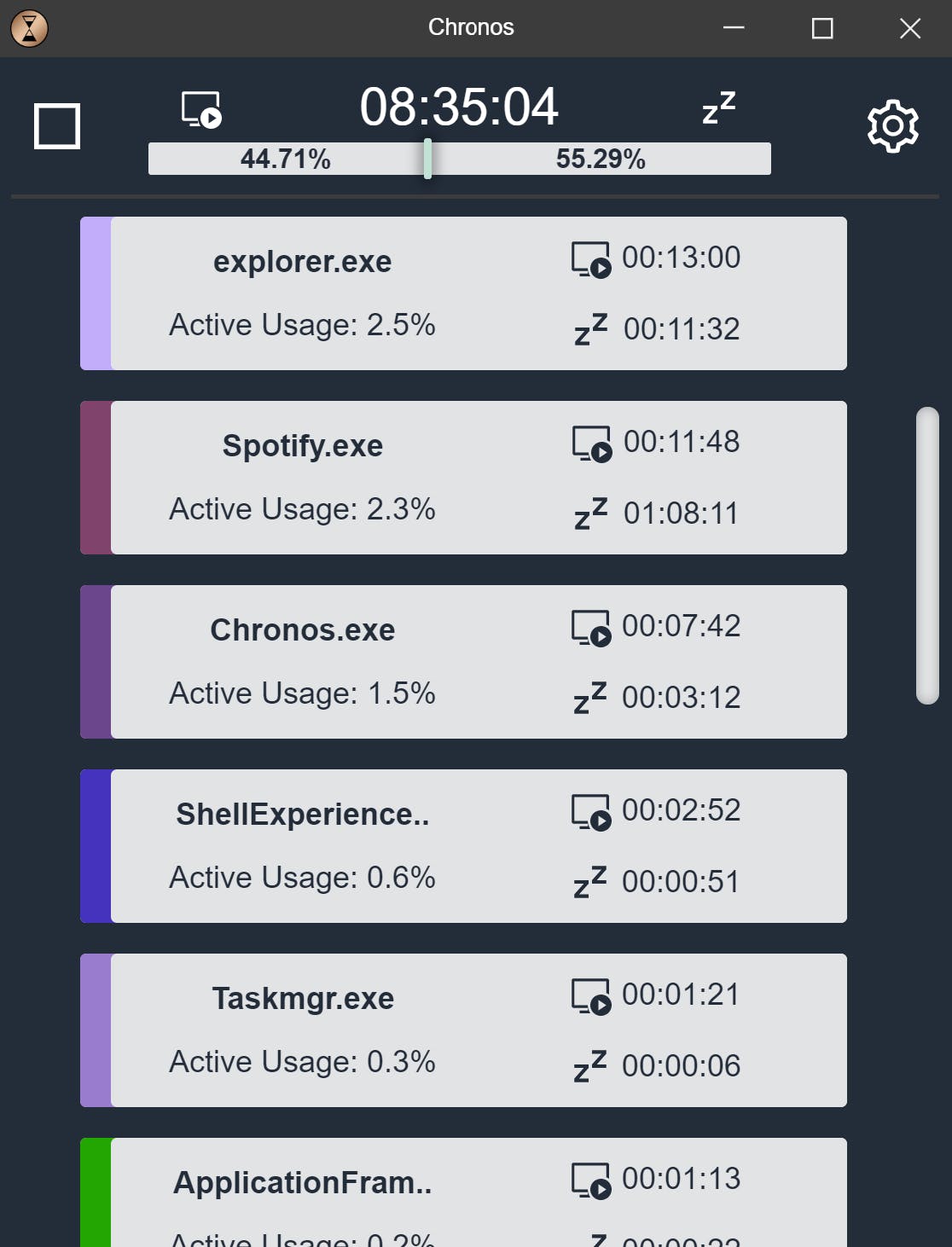
Task: Select the explorer.exe process name
Action: [303, 262]
